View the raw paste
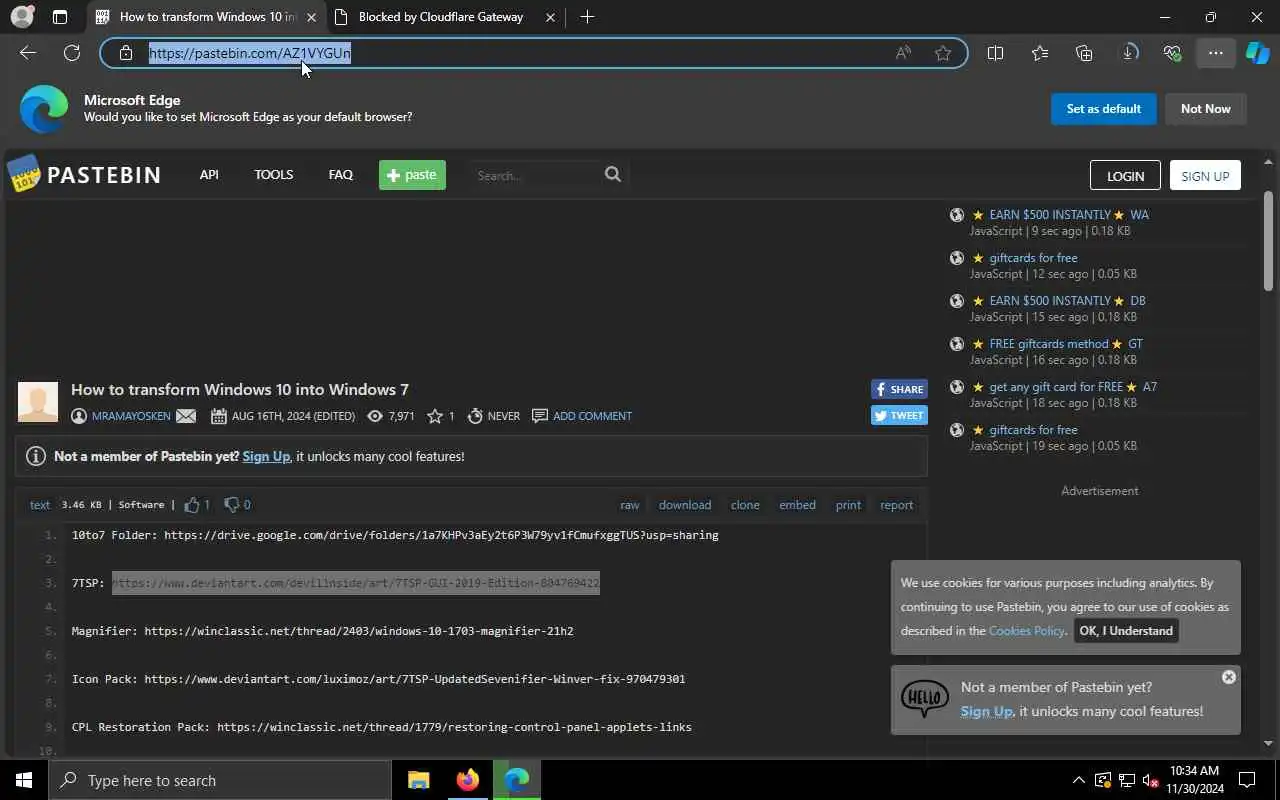The width and height of the screenshot is (1280, 800). pyautogui.click(x=630, y=505)
